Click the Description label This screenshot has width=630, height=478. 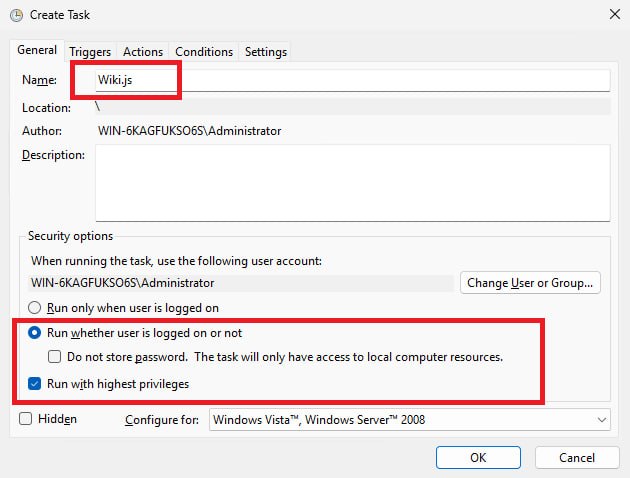[53, 155]
